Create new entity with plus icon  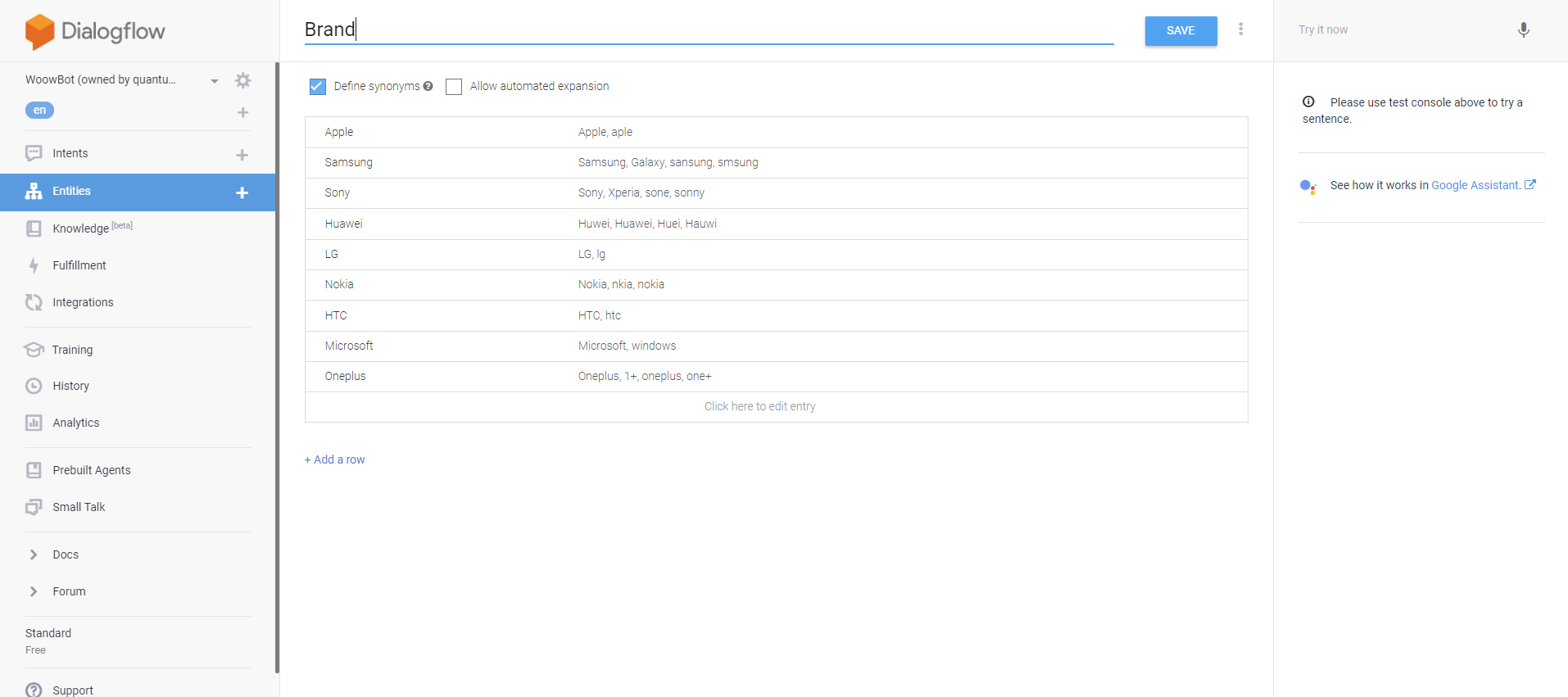coord(242,192)
